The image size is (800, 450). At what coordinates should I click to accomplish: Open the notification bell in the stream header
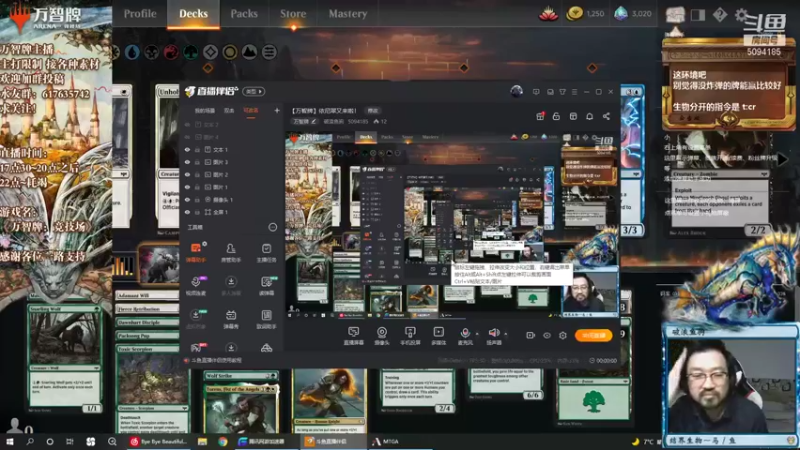[589, 116]
